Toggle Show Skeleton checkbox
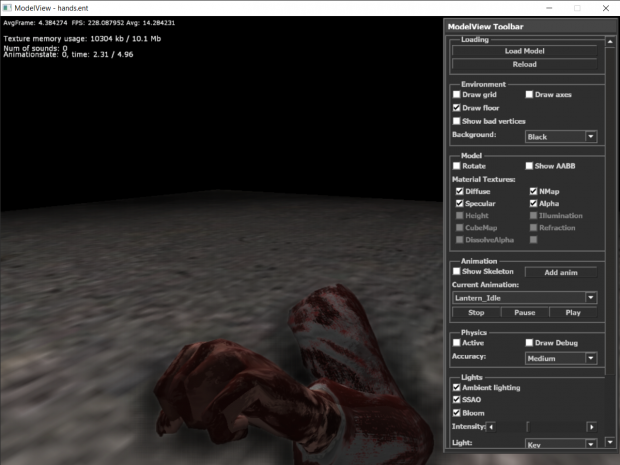The width and height of the screenshot is (620, 465). pos(456,271)
